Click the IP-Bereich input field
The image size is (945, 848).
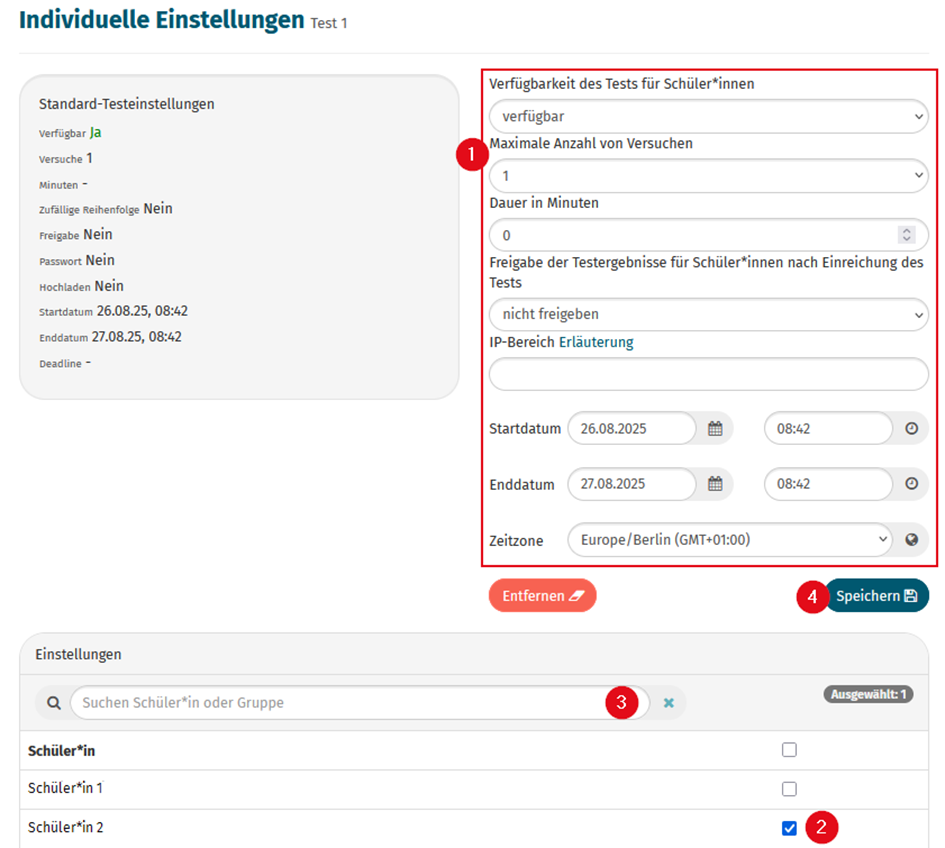[708, 374]
